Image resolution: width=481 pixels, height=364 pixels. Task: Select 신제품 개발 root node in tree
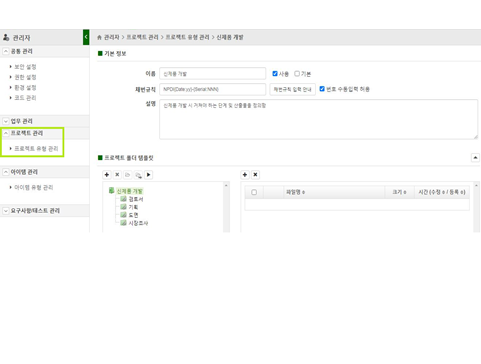coord(130,191)
